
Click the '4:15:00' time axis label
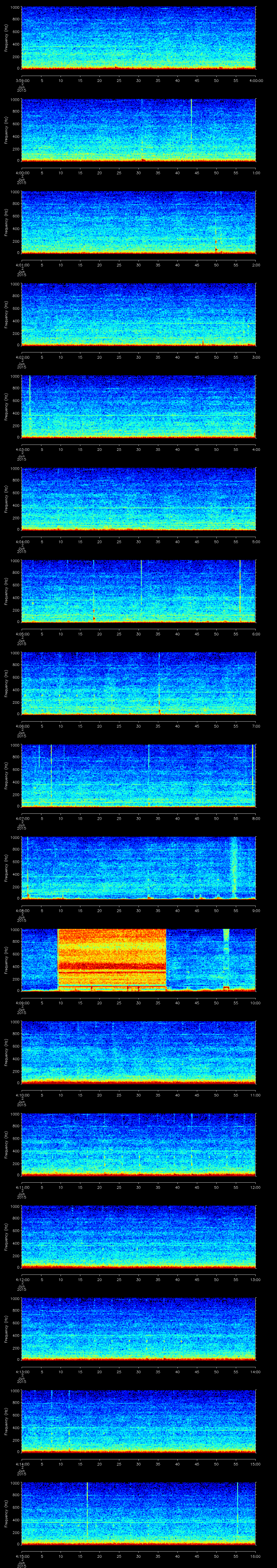coord(22,1556)
